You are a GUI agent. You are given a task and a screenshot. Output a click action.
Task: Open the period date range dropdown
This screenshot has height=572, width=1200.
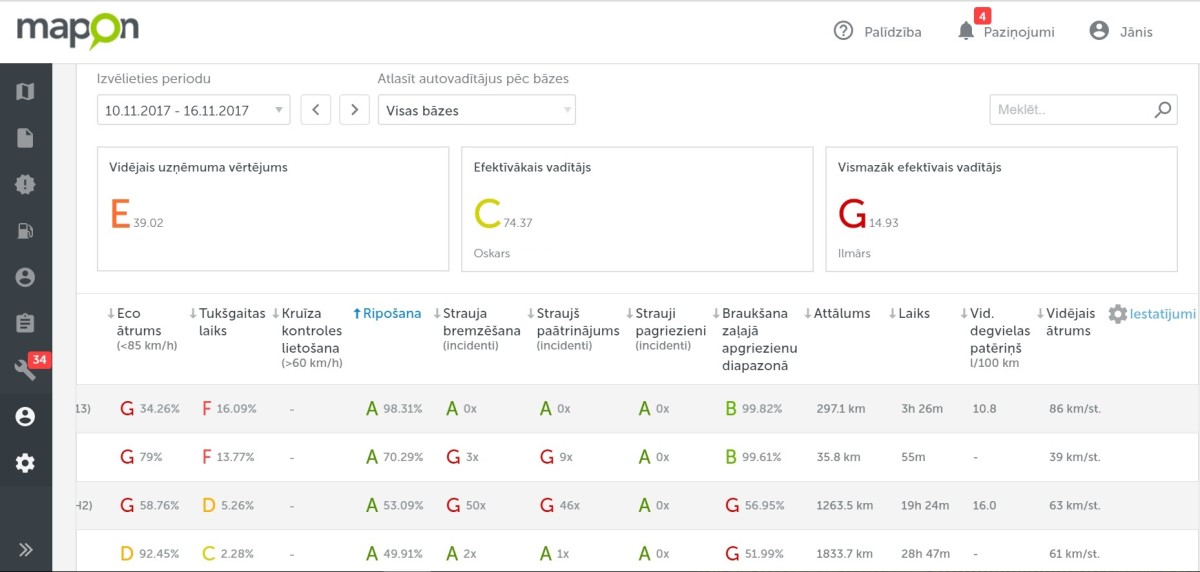coord(193,110)
